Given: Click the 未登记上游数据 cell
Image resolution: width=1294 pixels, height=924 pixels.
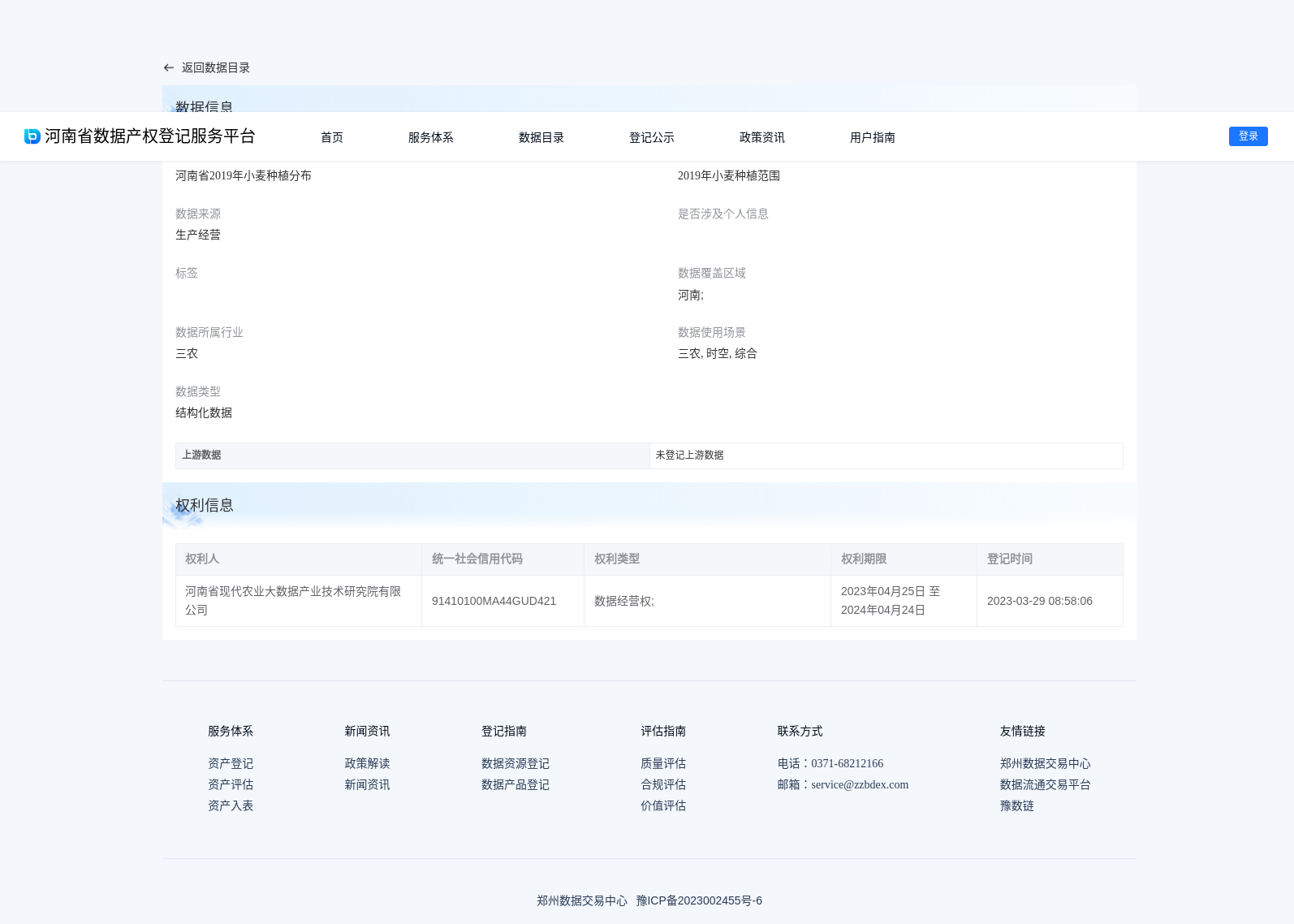Looking at the screenshot, I should (x=886, y=456).
